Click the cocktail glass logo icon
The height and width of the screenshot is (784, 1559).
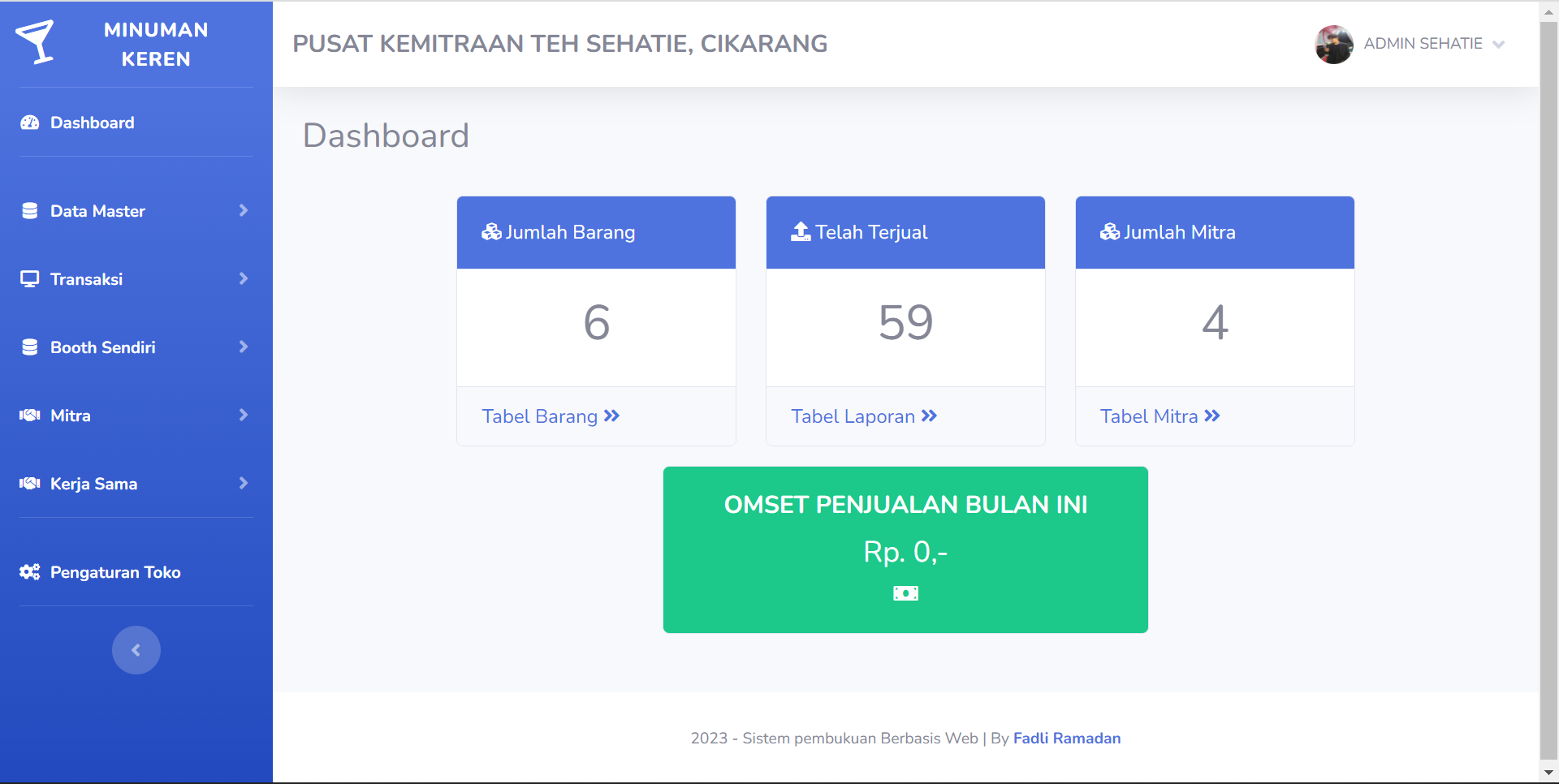point(37,42)
